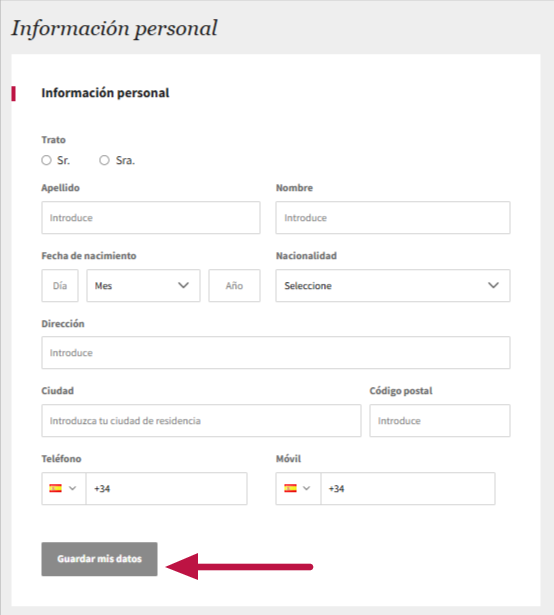Click the Guardar mis datos button

tap(99, 559)
